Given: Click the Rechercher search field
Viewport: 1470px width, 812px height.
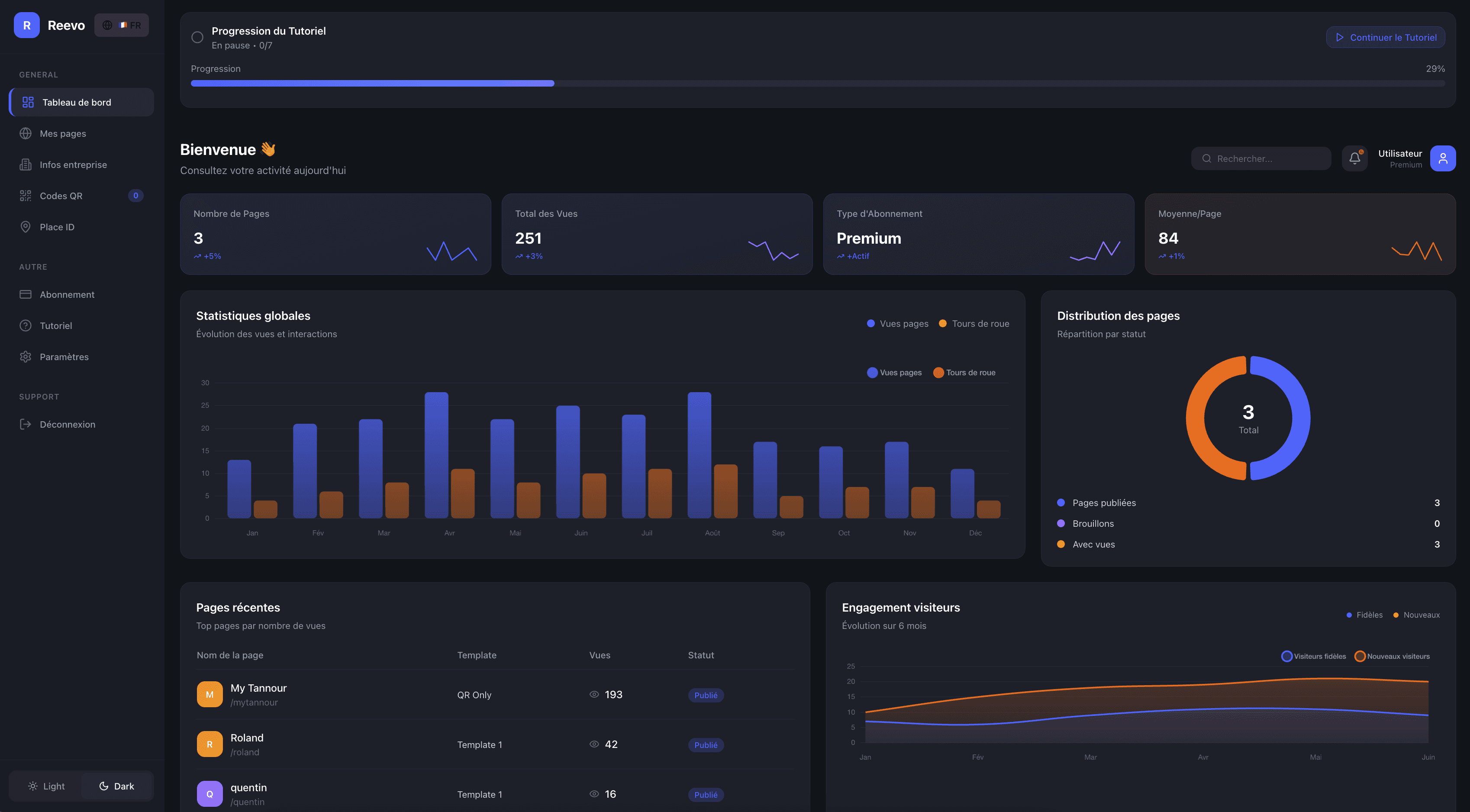Looking at the screenshot, I should [x=1261, y=158].
